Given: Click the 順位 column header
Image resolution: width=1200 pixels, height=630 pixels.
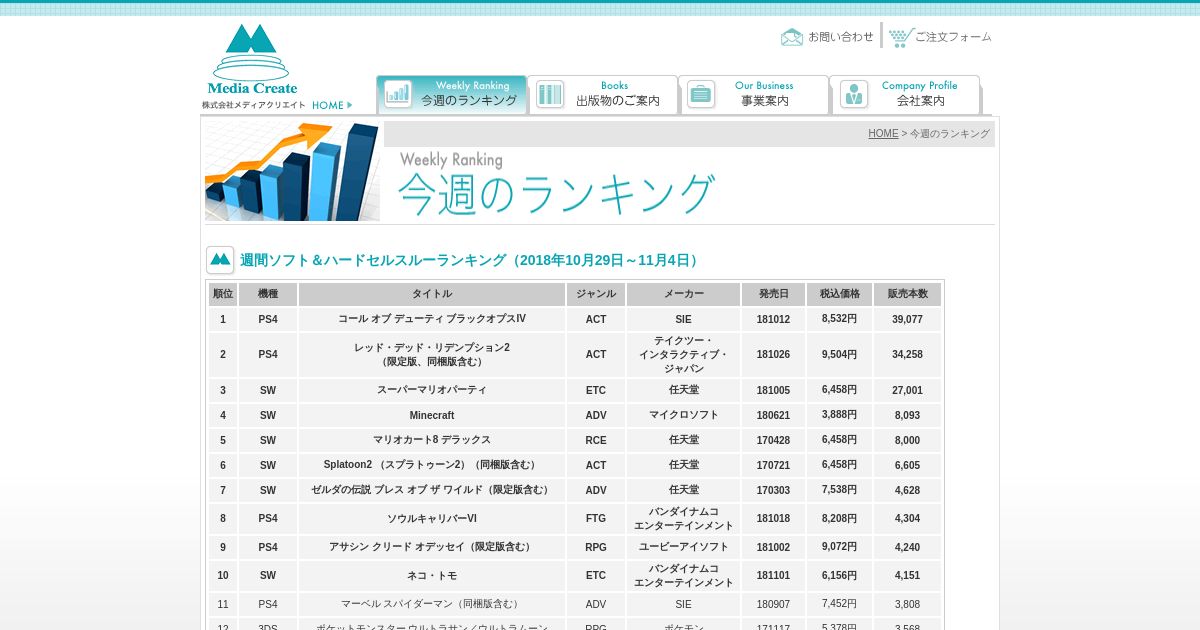Looking at the screenshot, I should click(x=223, y=294).
